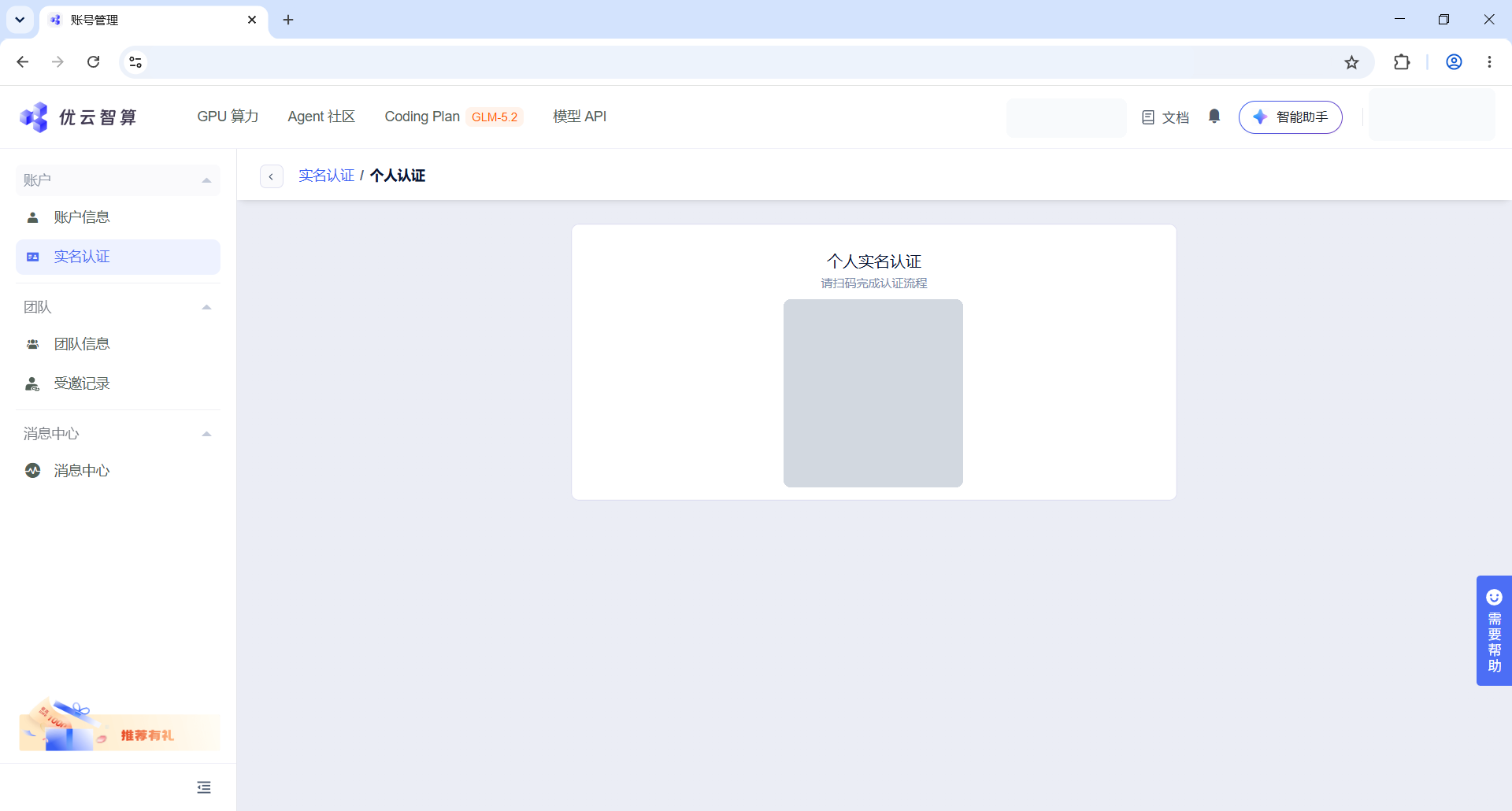Select 受邀记录 in the sidebar
The image size is (1512, 811).
(x=118, y=383)
